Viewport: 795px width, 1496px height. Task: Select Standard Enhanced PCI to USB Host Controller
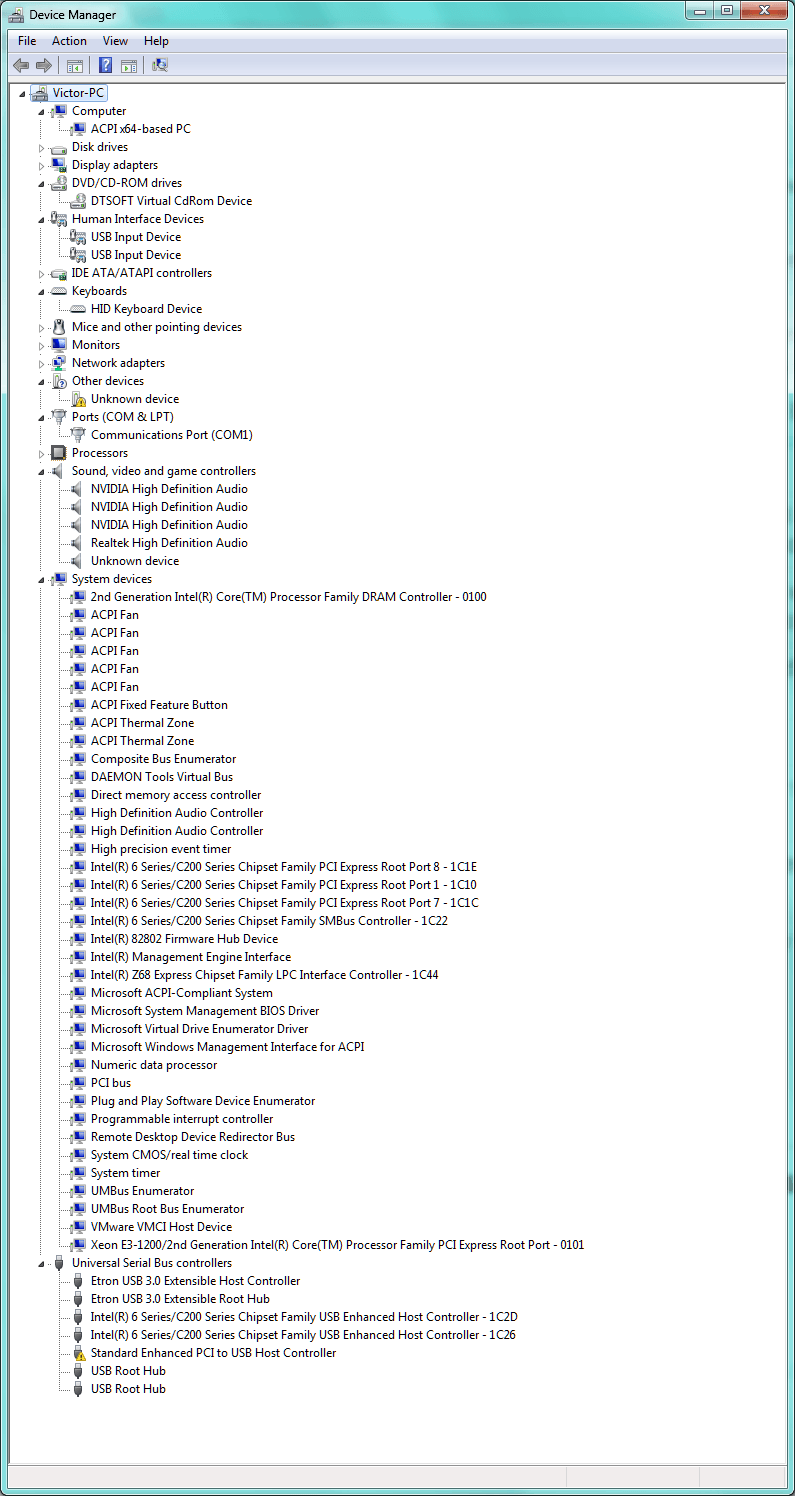(x=213, y=1353)
